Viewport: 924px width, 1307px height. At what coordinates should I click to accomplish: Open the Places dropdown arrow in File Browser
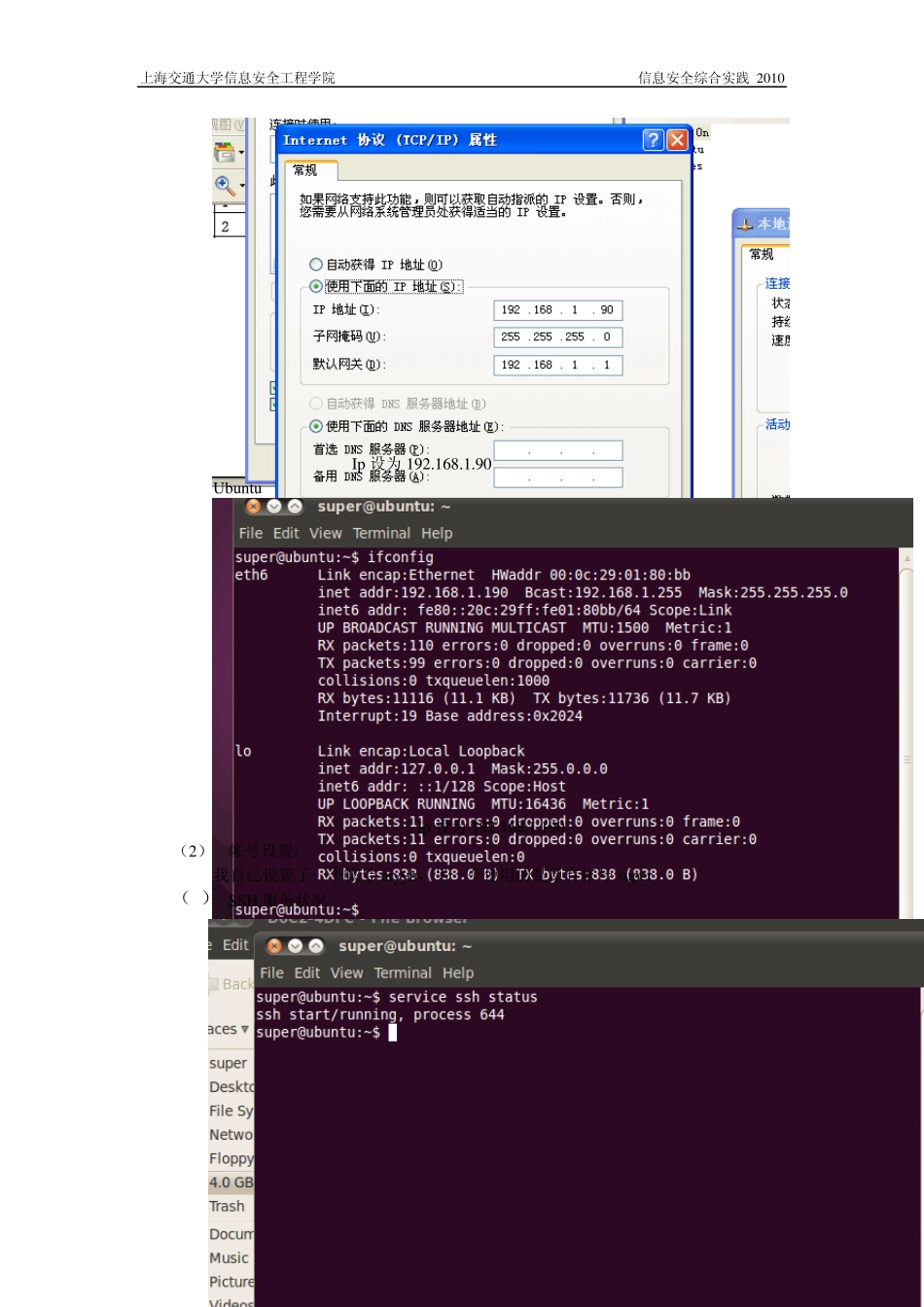click(x=246, y=1029)
